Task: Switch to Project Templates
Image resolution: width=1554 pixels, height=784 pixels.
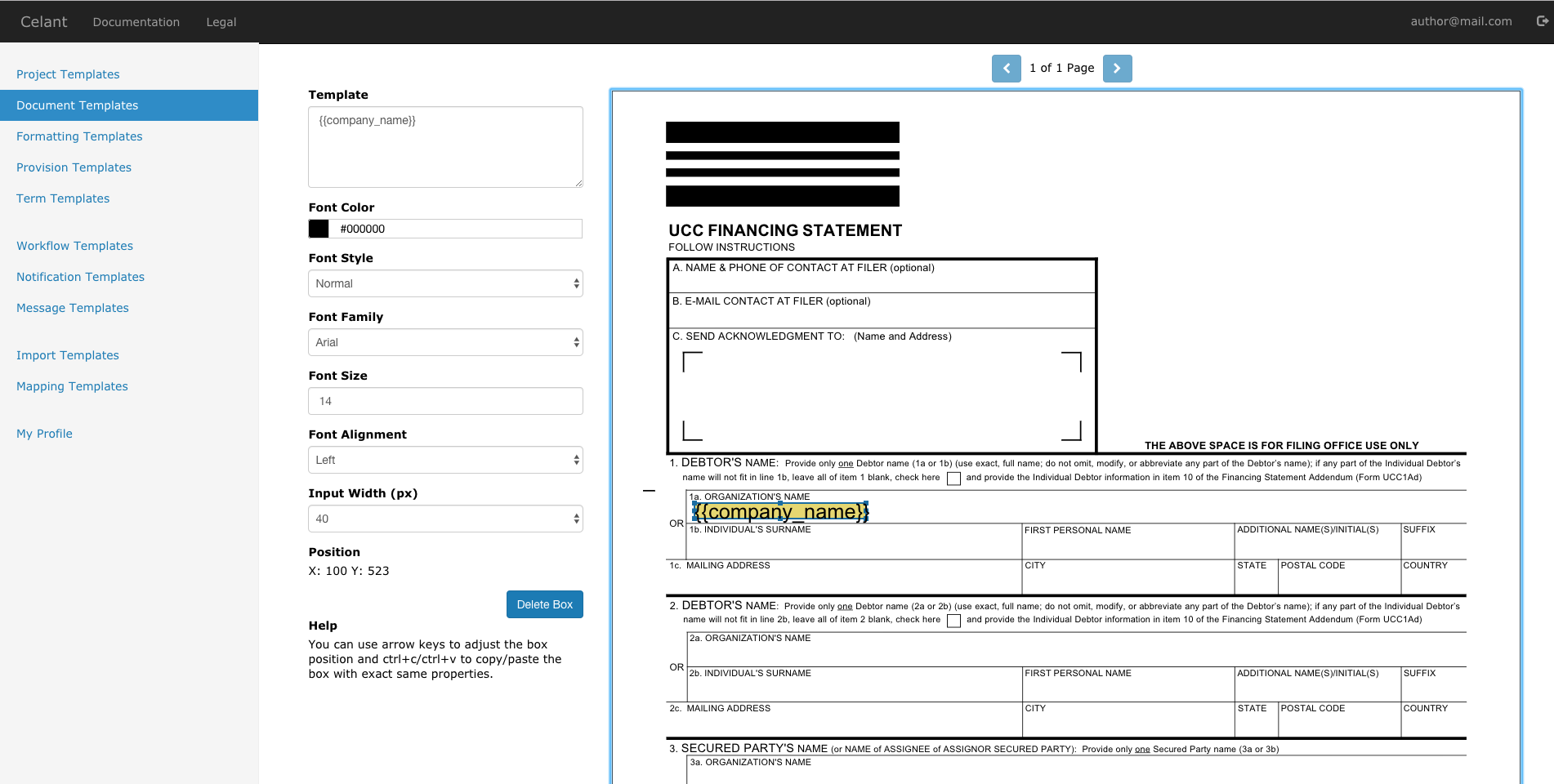Action: click(x=68, y=74)
